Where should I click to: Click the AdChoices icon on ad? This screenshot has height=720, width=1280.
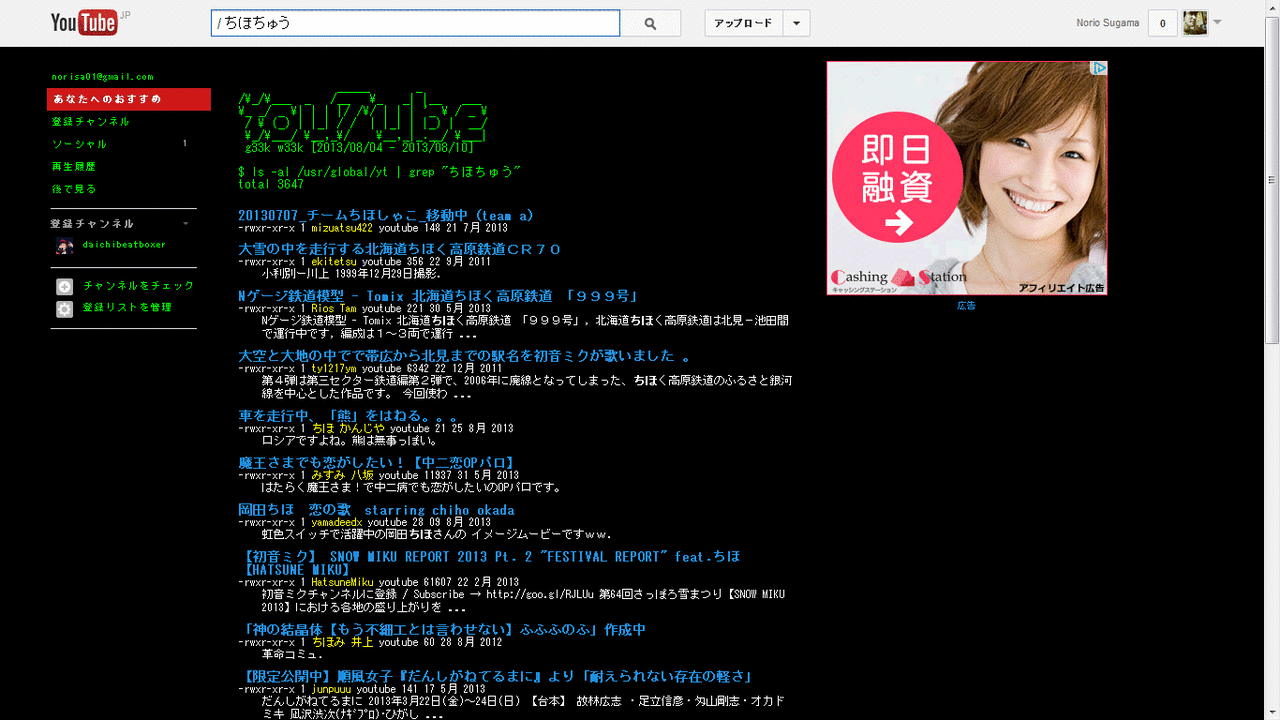[1098, 68]
